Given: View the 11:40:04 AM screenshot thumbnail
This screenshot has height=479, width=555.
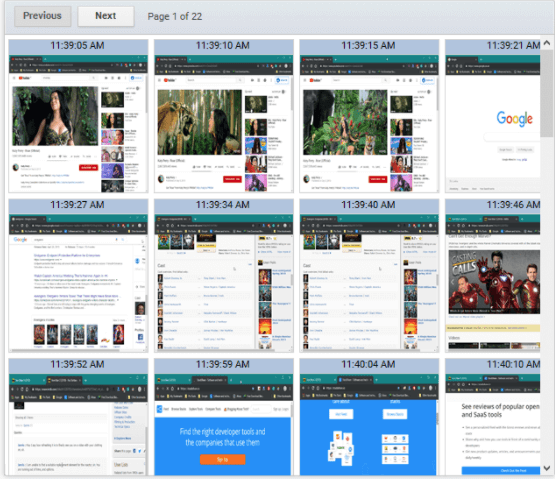Looking at the screenshot, I should coord(369,424).
